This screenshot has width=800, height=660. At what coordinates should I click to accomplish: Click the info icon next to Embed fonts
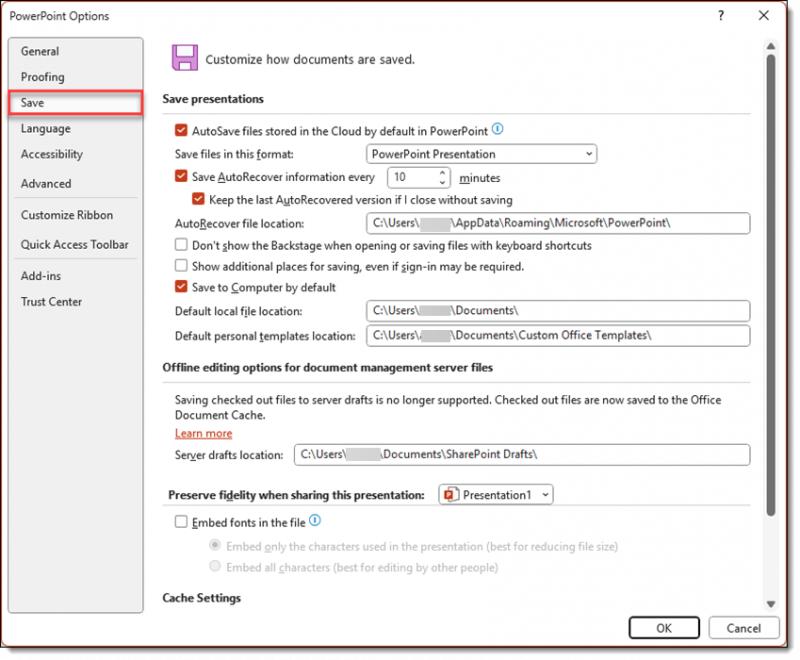(x=315, y=521)
